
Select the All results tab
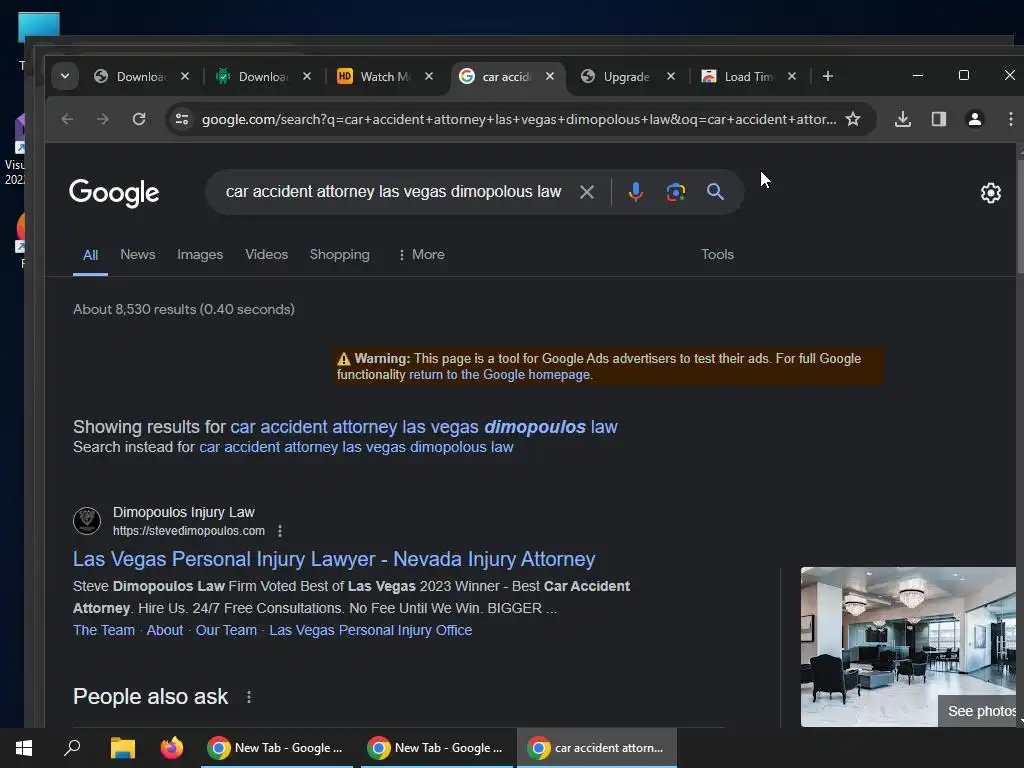(90, 255)
